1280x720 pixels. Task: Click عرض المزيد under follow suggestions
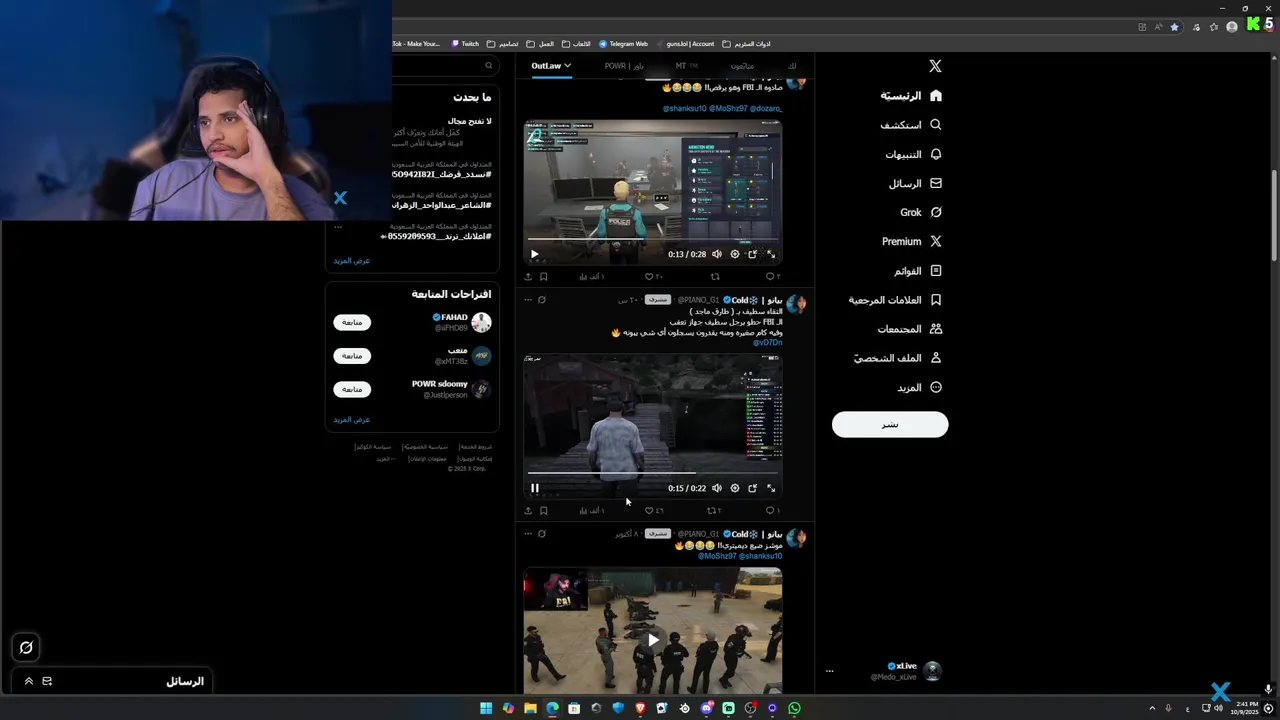[x=352, y=420]
